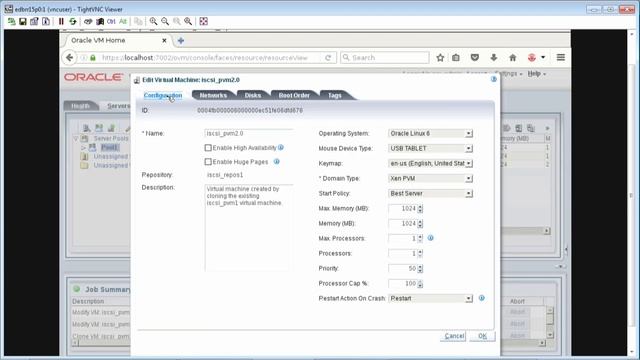Expand the Server Pools tree node
Screen dimensions: 640x360
(x=76, y=138)
